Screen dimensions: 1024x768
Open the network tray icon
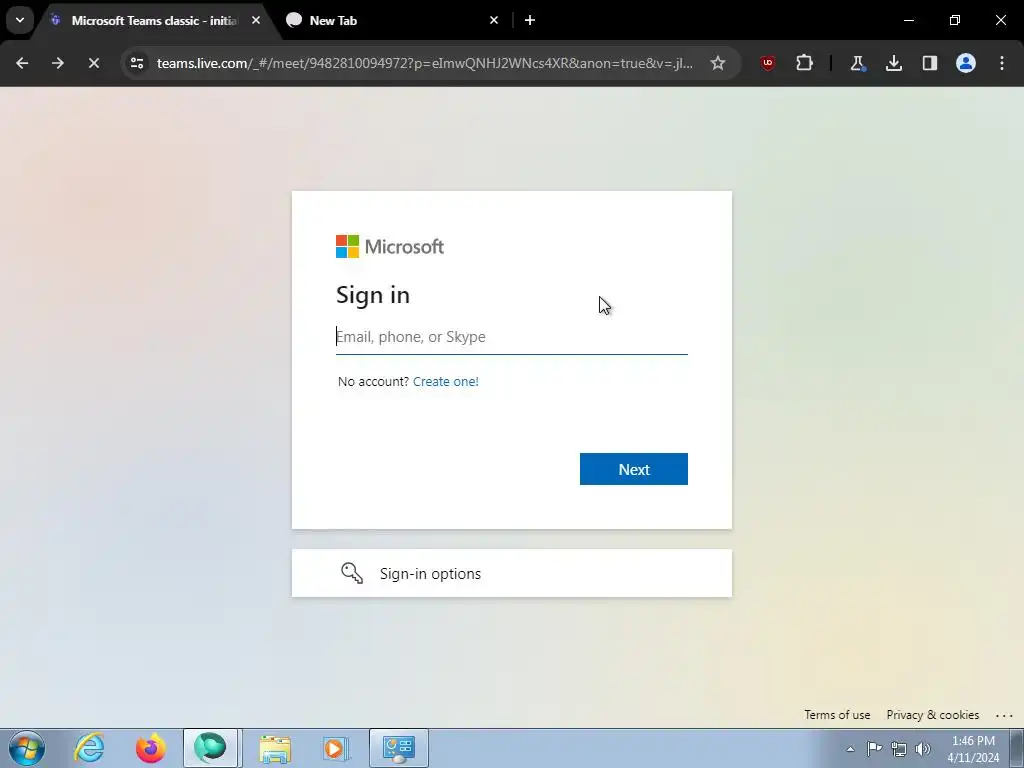pos(899,749)
